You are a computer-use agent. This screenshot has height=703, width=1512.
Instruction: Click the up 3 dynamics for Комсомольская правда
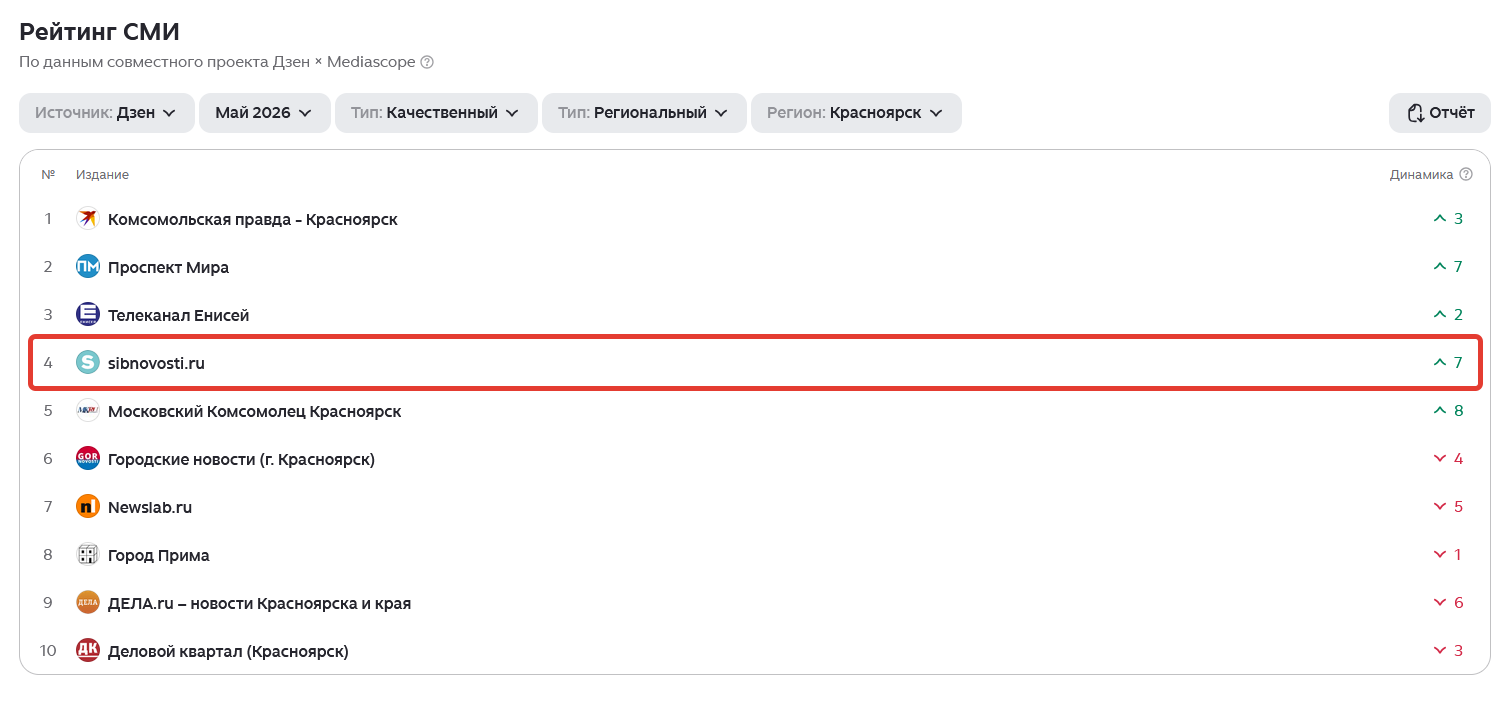click(x=1448, y=219)
